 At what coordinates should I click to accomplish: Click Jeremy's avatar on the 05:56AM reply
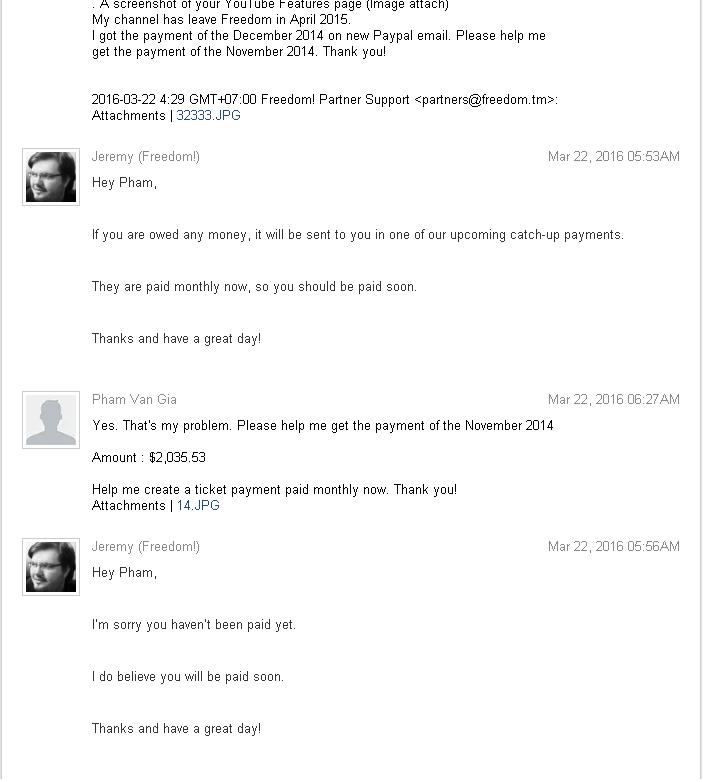point(51,567)
